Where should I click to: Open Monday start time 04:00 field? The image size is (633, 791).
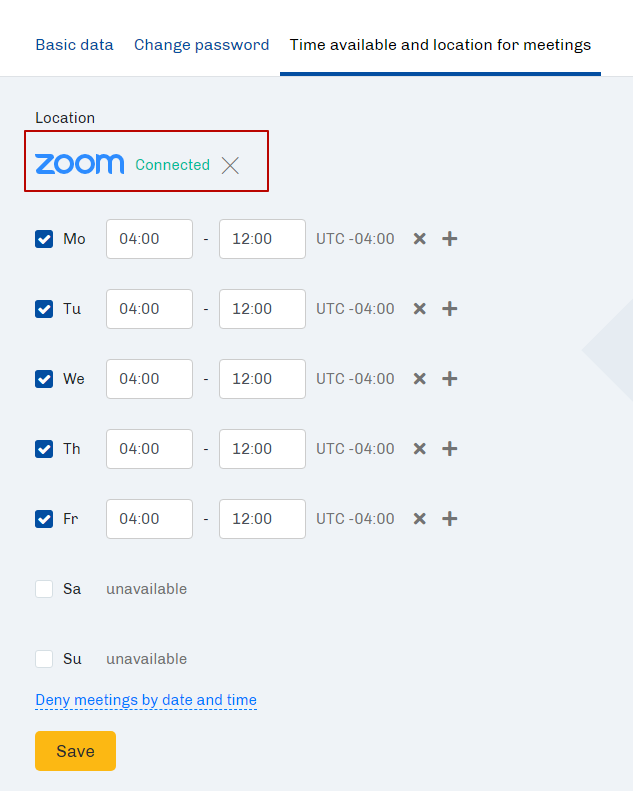click(149, 239)
